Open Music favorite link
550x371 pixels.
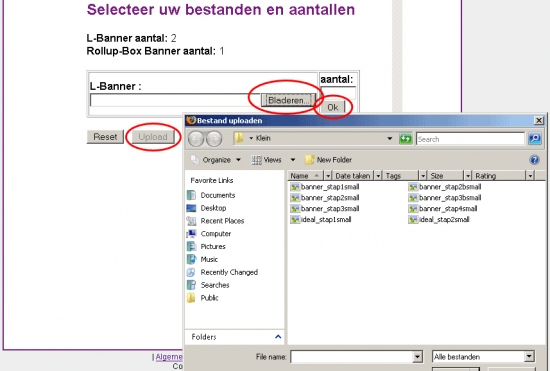[203, 259]
